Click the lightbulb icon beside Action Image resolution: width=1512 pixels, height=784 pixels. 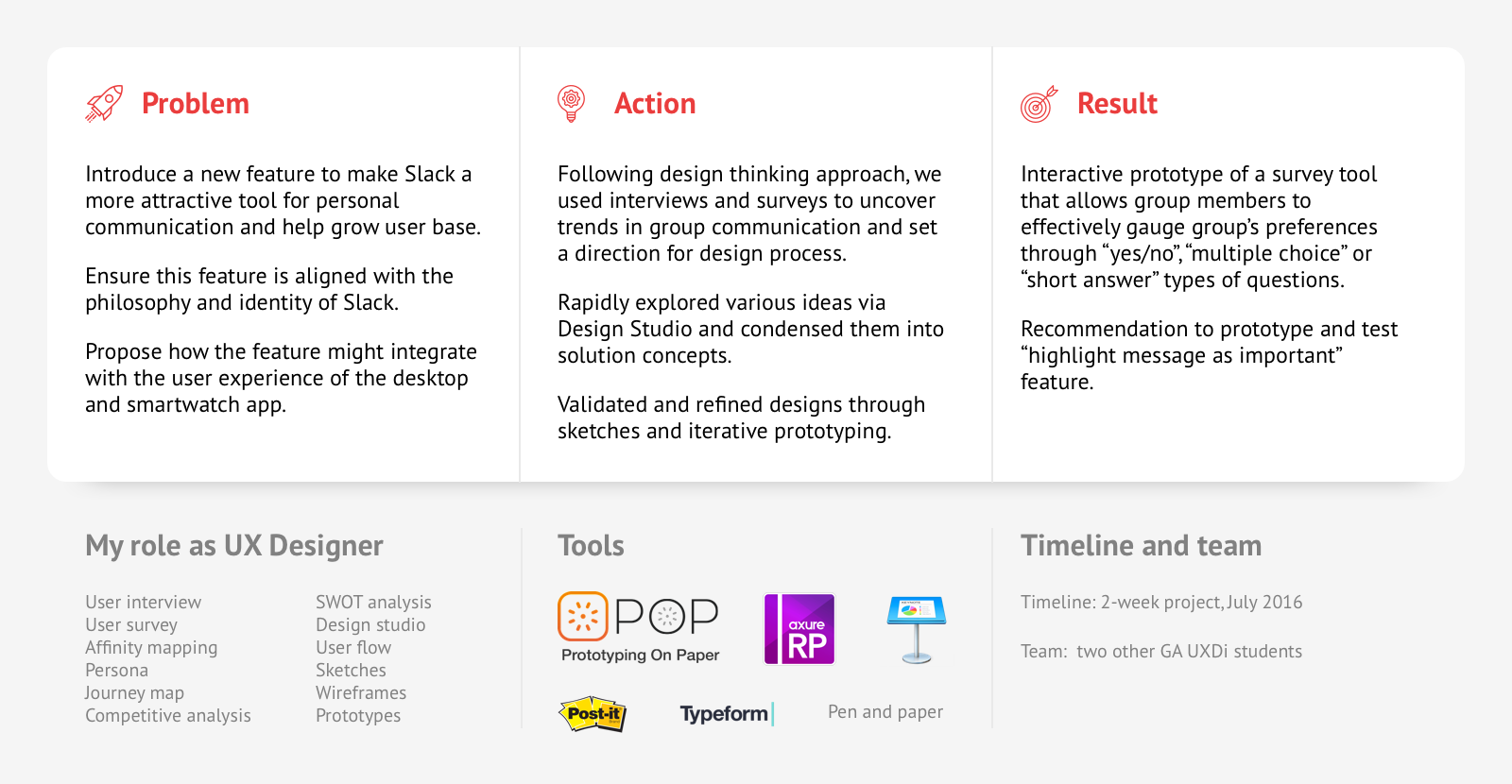click(571, 104)
